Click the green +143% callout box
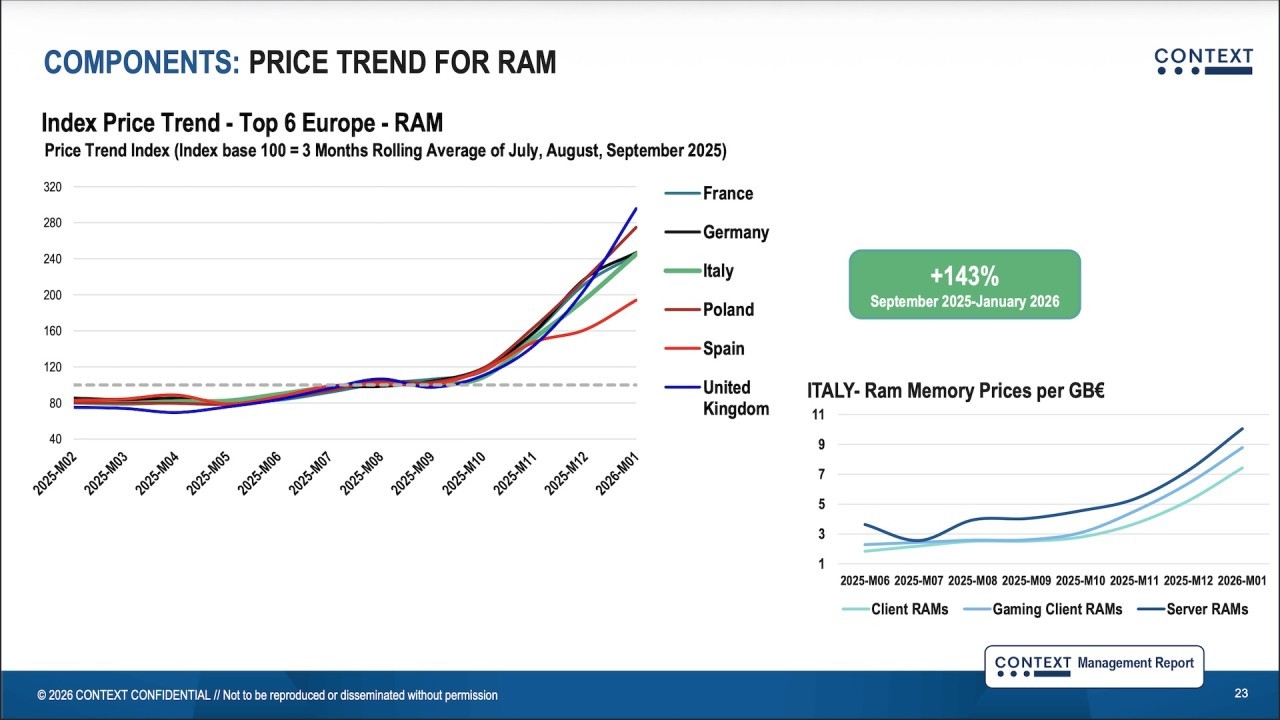Viewport: 1280px width, 720px height. click(x=964, y=285)
